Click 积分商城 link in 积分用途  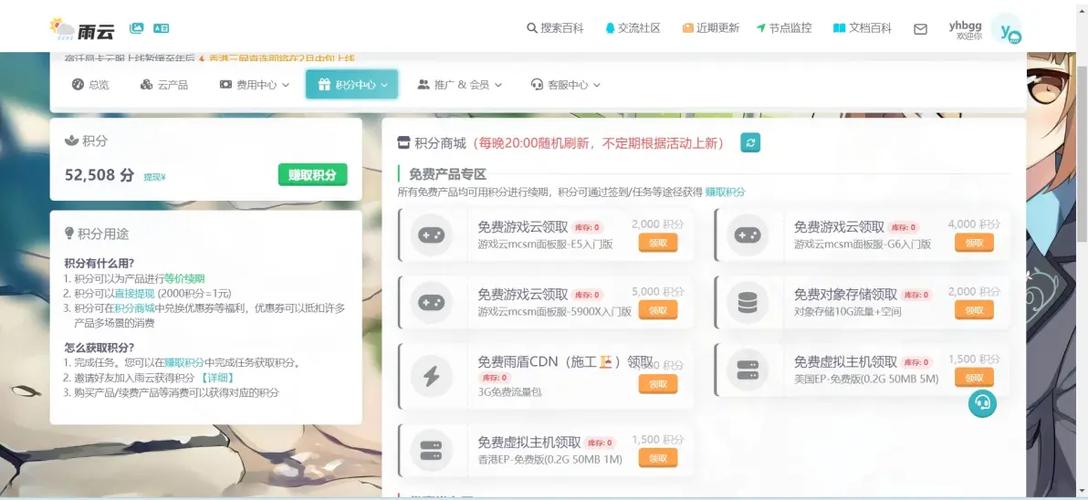(134, 308)
